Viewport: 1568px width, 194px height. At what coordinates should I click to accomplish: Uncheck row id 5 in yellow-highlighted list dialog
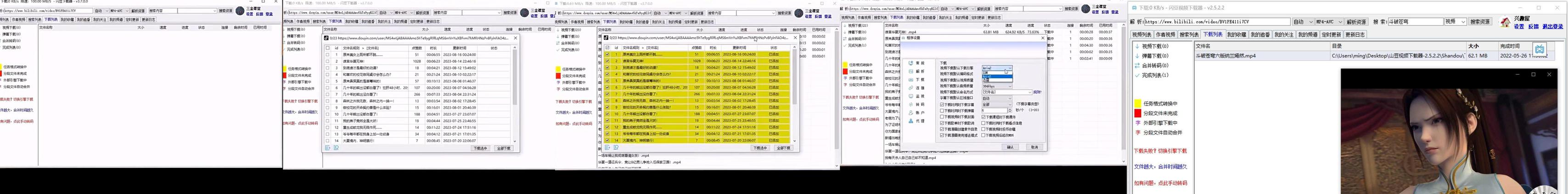click(x=607, y=81)
